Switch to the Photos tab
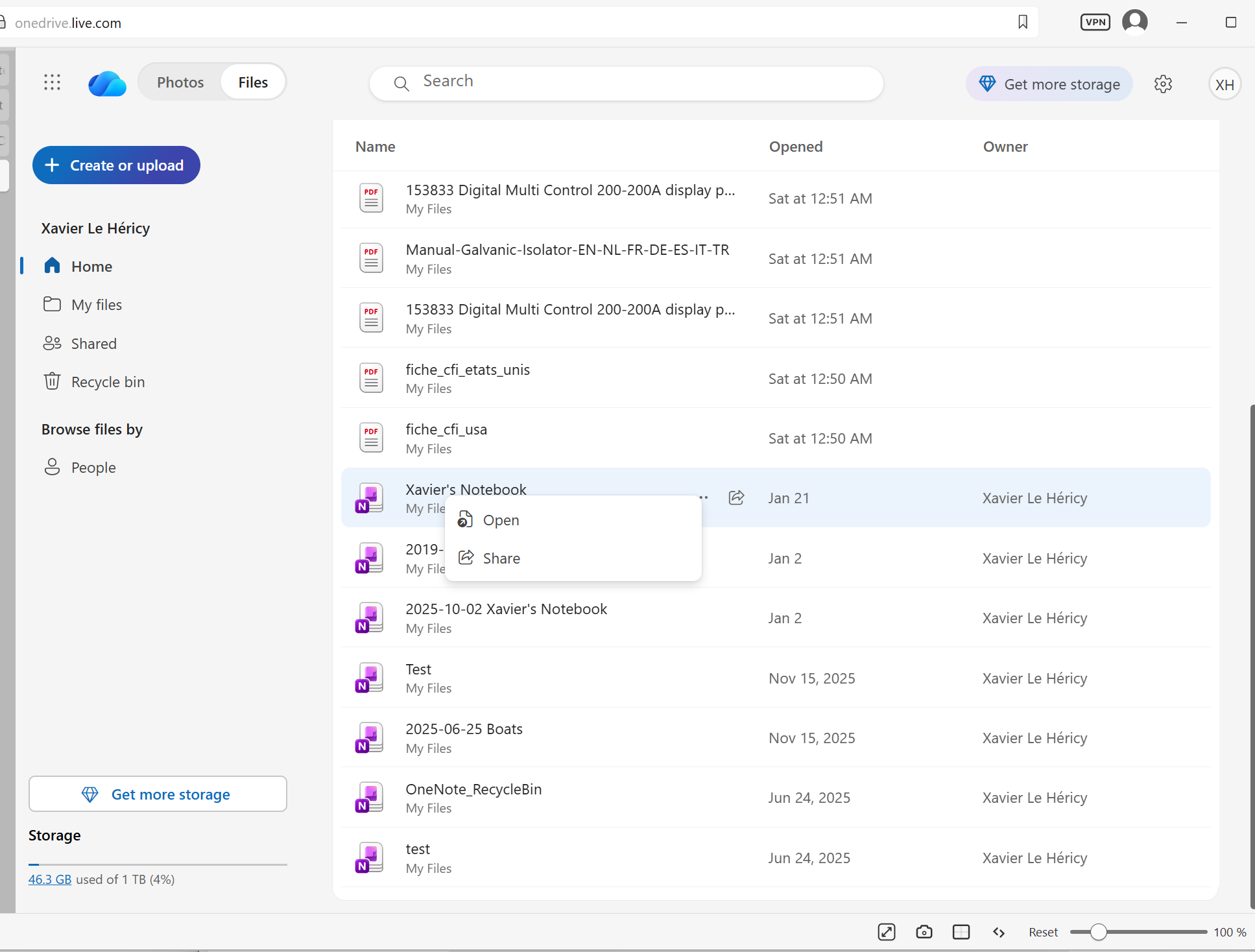Screen dimensions: 1255x952 point(180,82)
